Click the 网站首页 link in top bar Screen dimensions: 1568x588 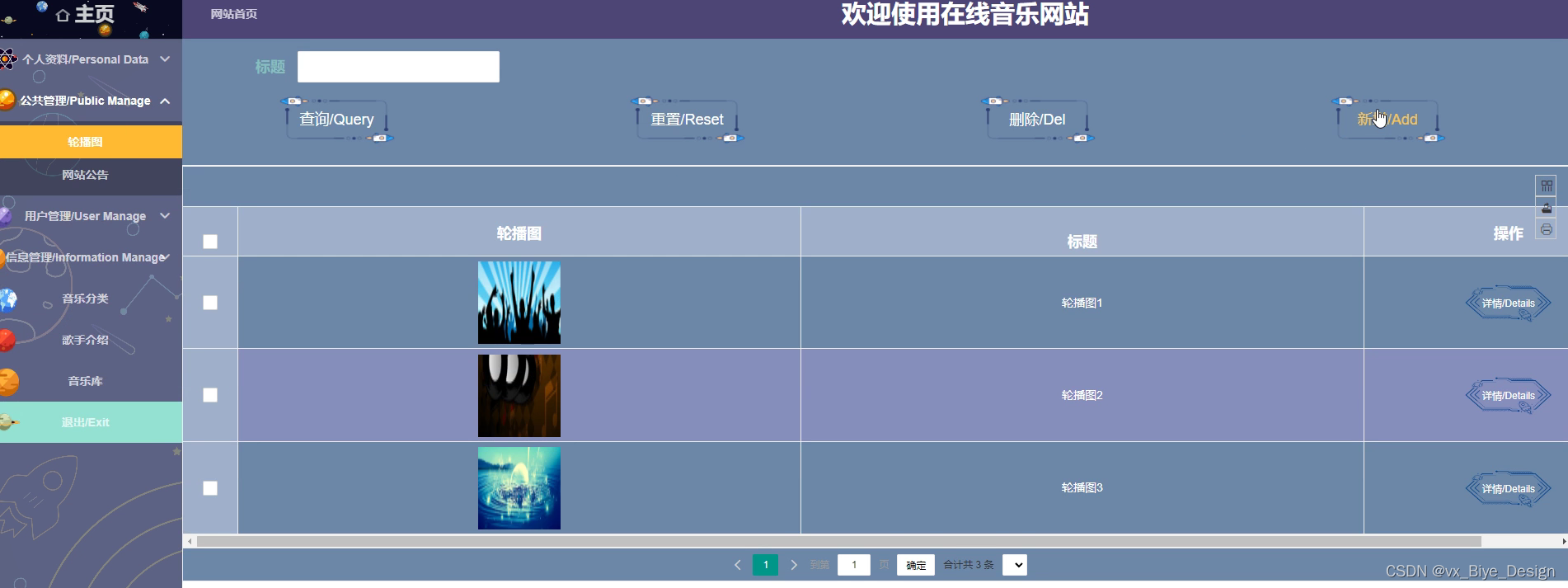(234, 14)
